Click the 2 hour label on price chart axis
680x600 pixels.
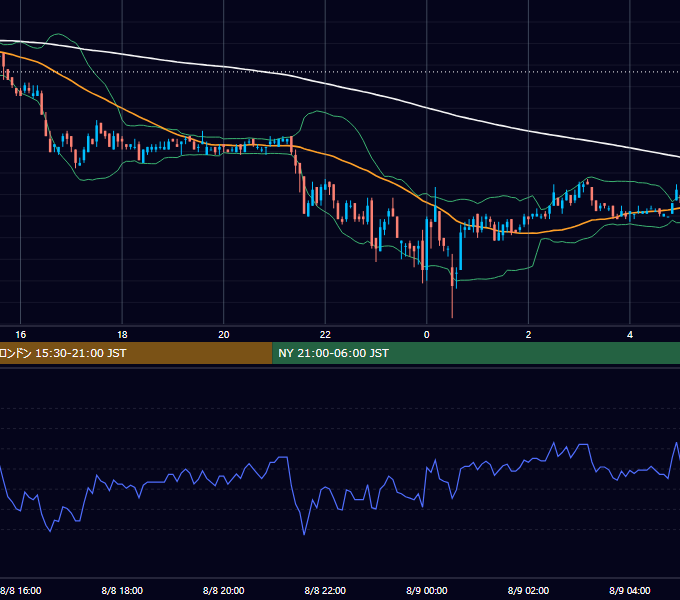(x=528, y=335)
